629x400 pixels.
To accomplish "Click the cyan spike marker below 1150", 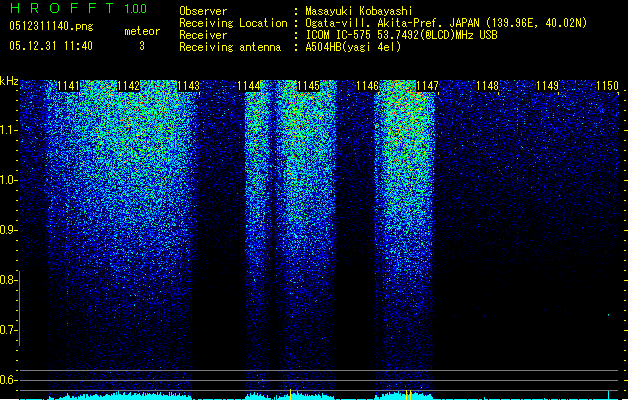I will point(609,395).
